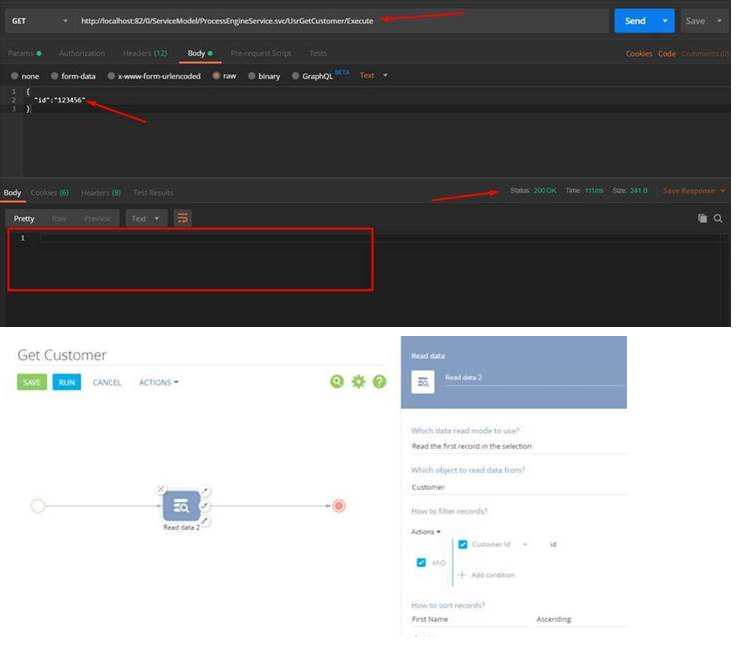Viewport: 736px width, 646px height.
Task: Switch to the Pre-request Script tab
Action: click(x=261, y=53)
